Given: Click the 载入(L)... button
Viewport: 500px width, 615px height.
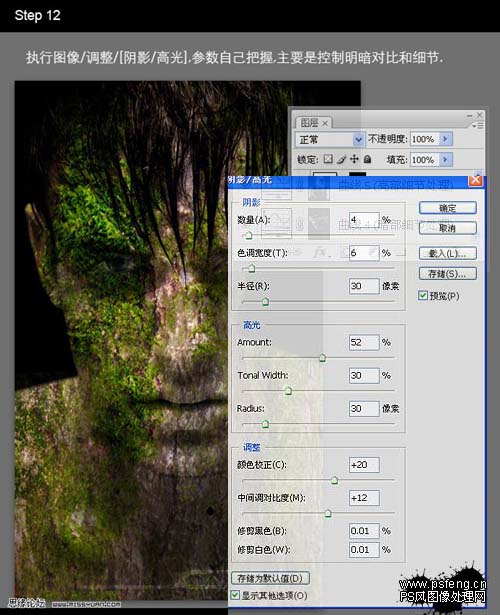Looking at the screenshot, I should pyautogui.click(x=448, y=253).
